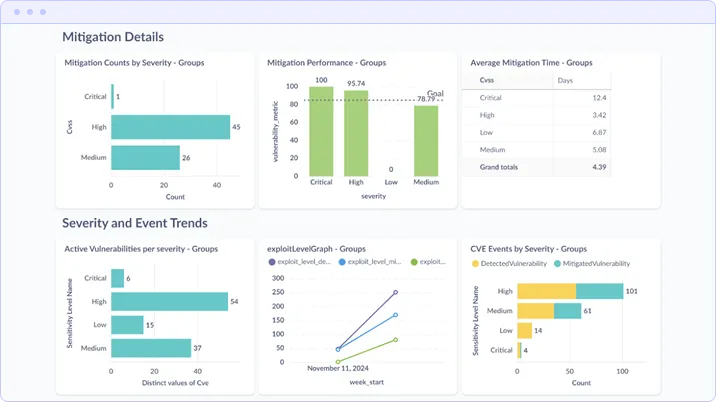Click the Cvss column header
Image resolution: width=716 pixels, height=402 pixels.
click(x=487, y=80)
